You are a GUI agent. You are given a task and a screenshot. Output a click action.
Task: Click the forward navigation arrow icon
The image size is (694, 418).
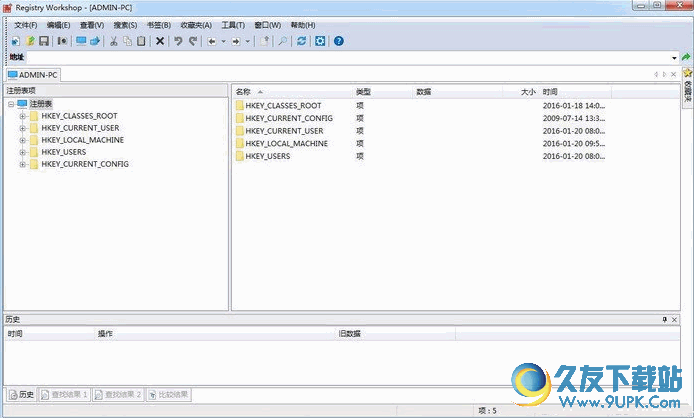tap(236, 41)
